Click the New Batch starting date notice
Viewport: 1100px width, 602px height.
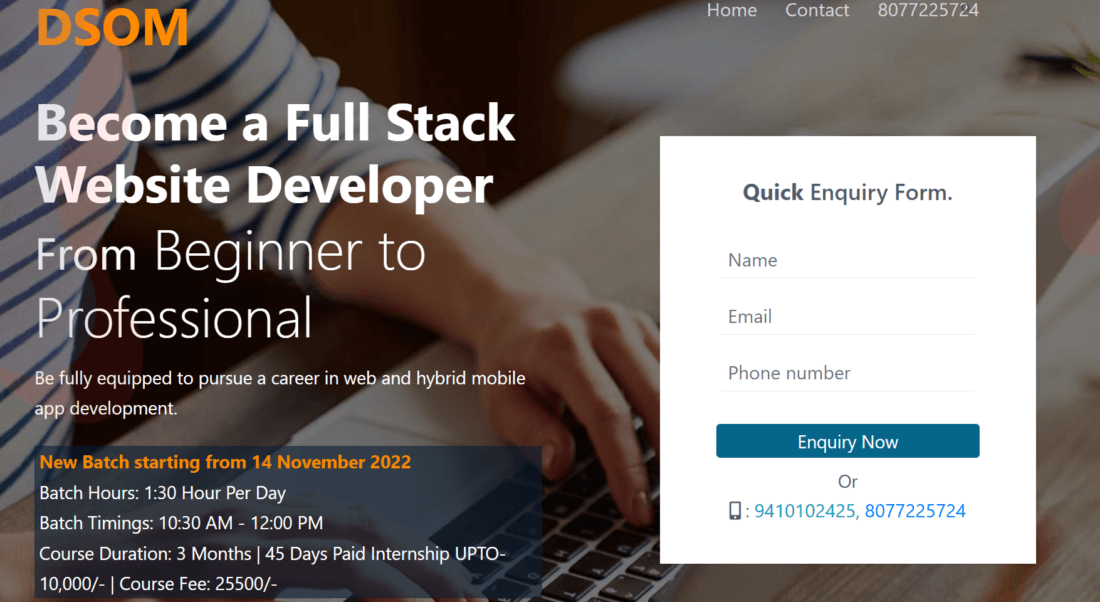225,462
